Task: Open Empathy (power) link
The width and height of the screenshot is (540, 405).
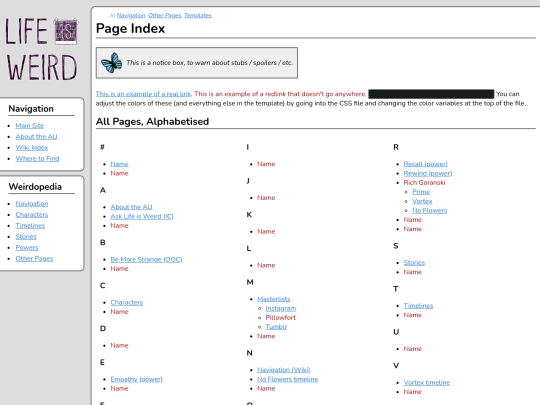Action: [x=136, y=380]
